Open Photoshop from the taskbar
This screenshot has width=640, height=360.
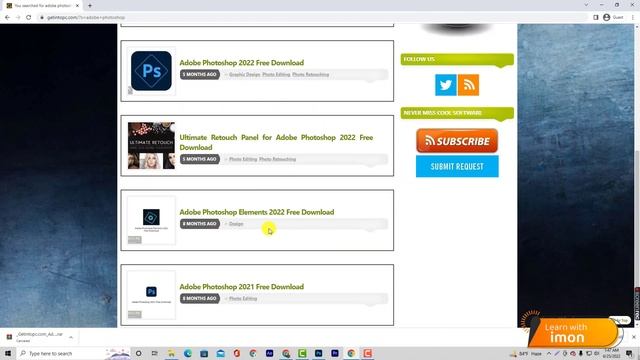[x=318, y=353]
